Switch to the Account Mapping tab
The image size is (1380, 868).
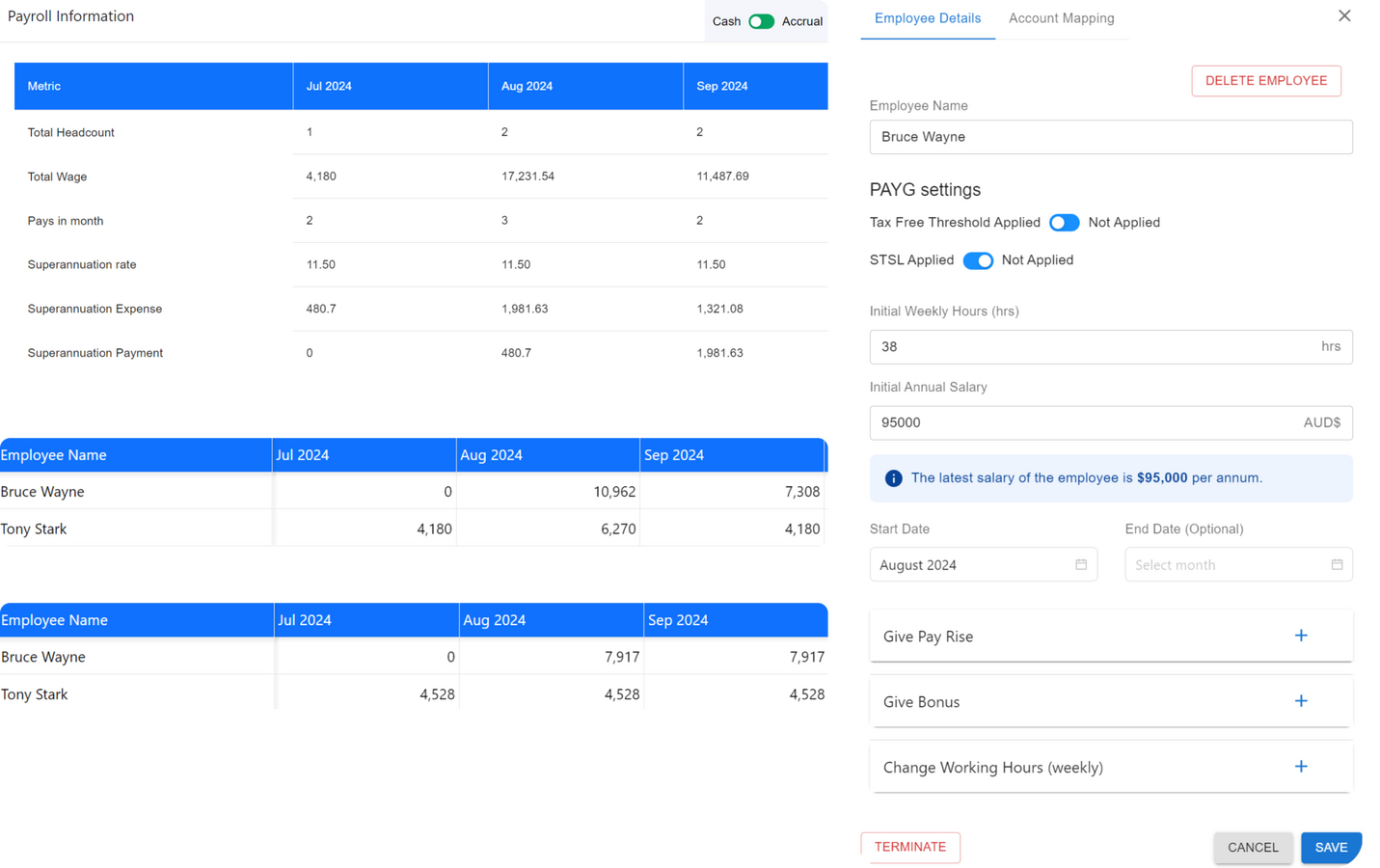1061,18
